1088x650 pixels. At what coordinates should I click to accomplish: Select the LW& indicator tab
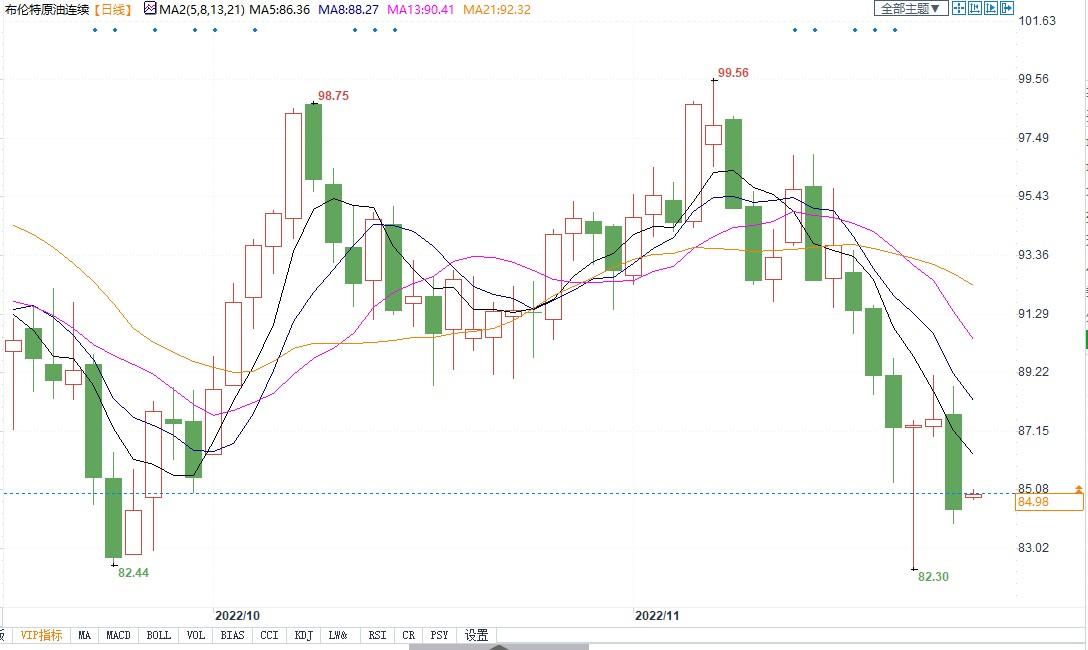click(338, 635)
